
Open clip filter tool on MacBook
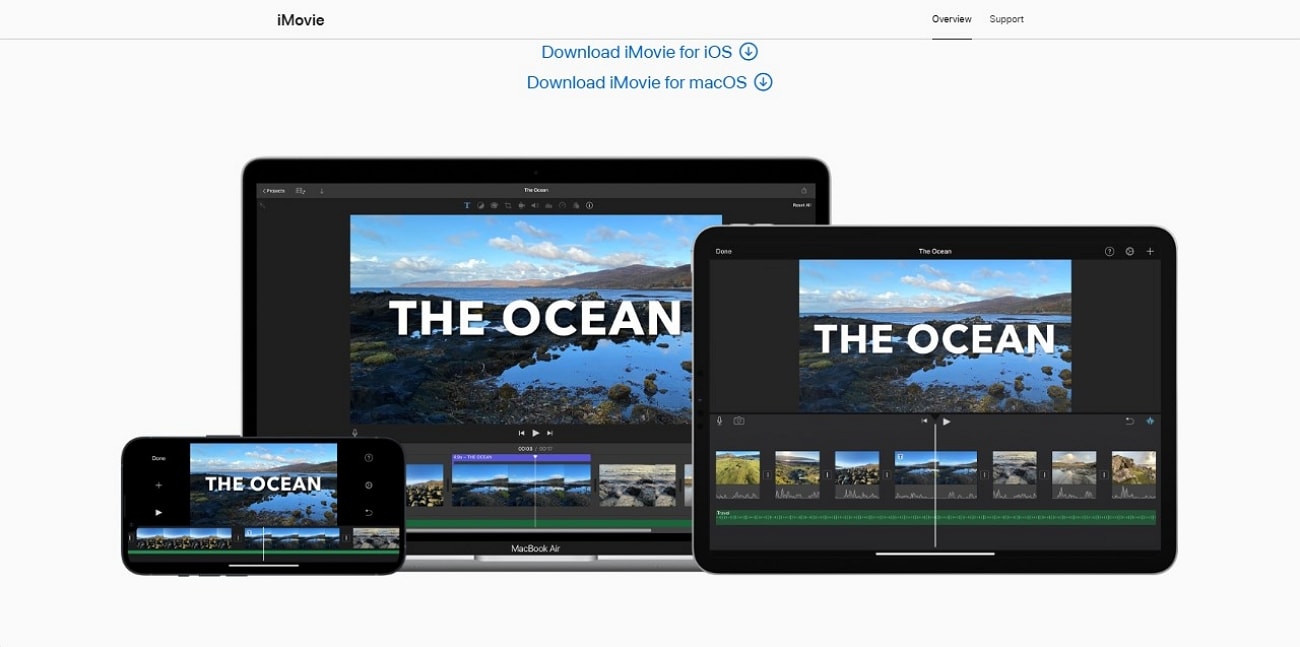576,205
